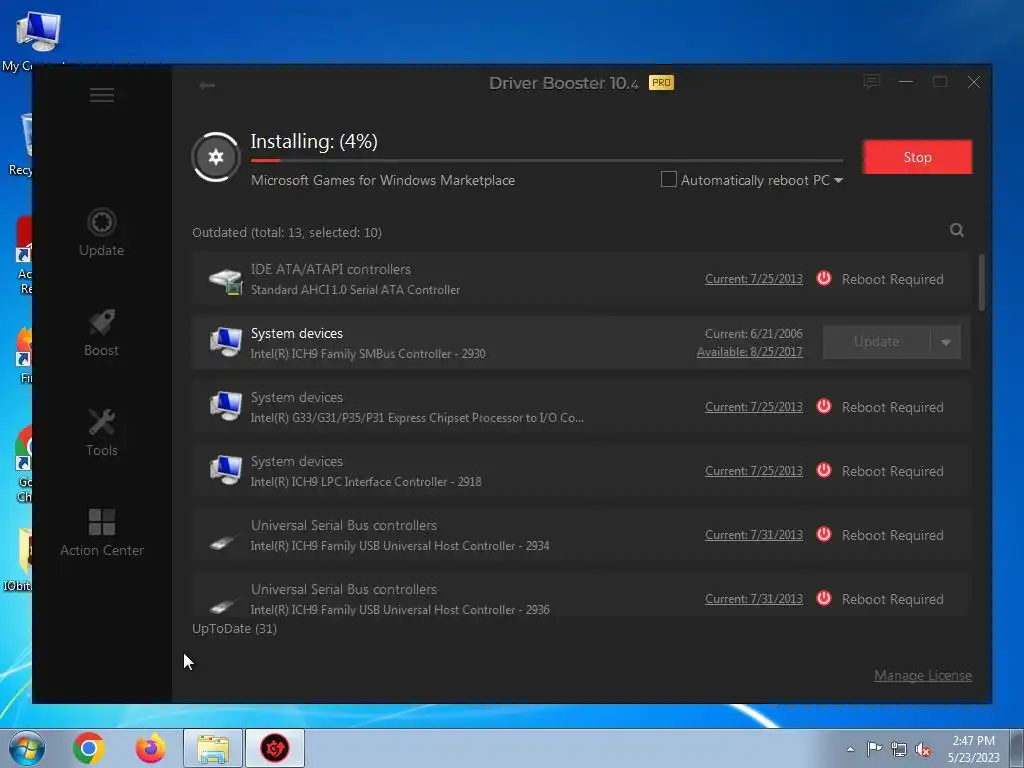Click the SMBus Controller 2930 device icon

click(225, 342)
